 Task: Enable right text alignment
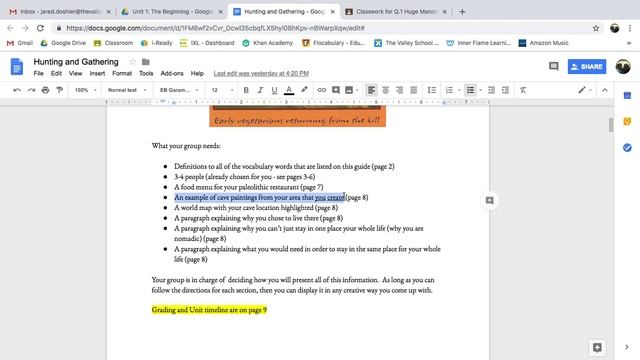(x=399, y=90)
